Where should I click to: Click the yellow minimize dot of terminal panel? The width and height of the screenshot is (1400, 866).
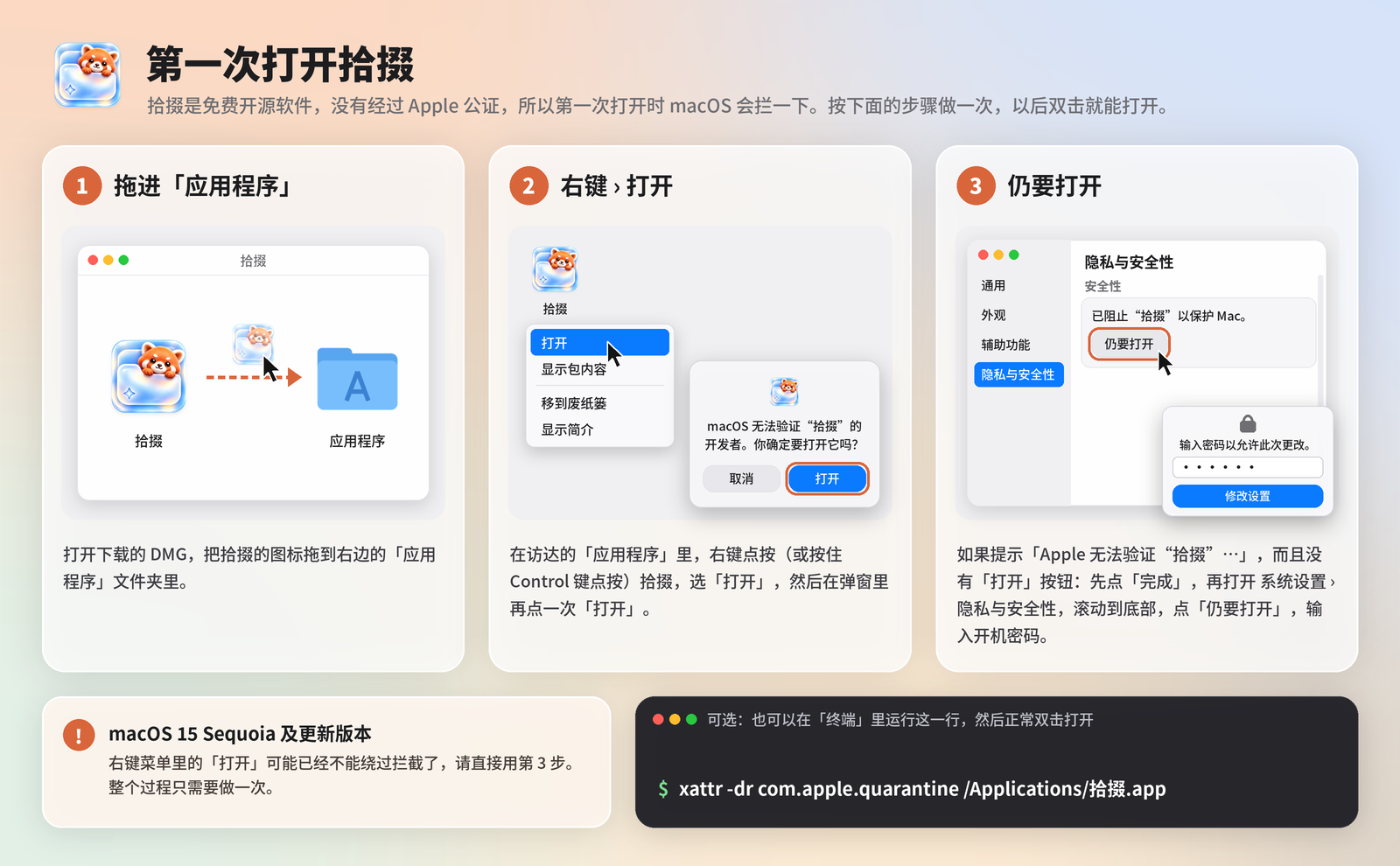point(675,719)
